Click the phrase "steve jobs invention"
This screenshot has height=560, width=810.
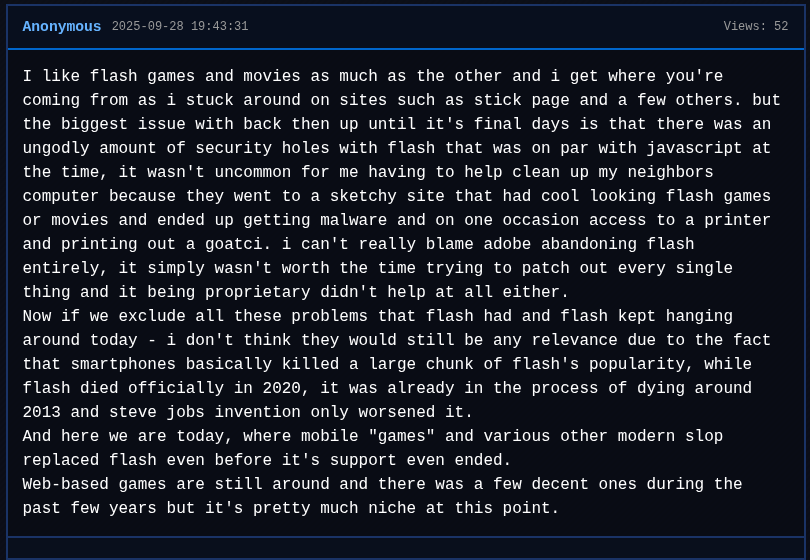pyautogui.click(x=205, y=413)
